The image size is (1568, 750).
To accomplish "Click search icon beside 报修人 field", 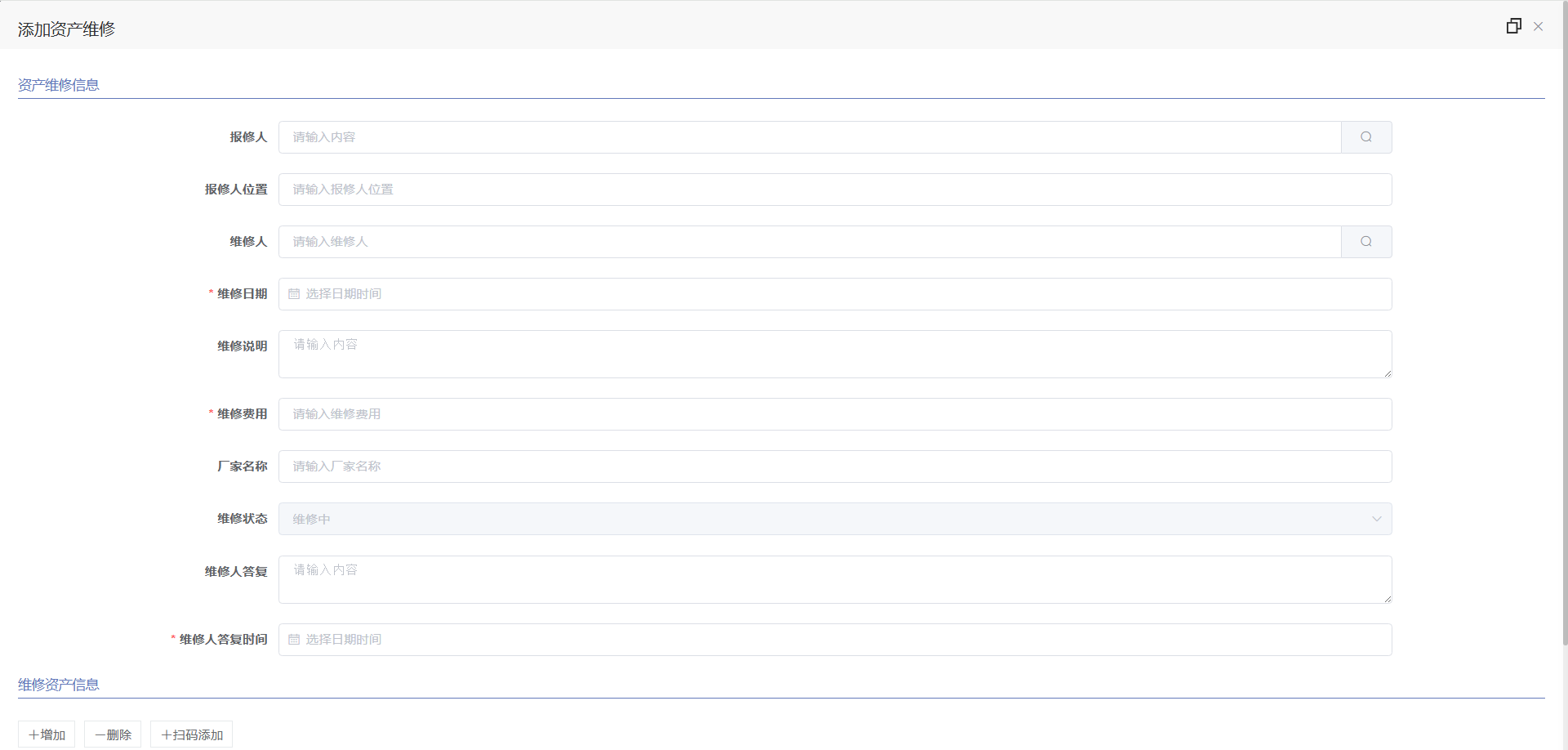I will (1366, 137).
